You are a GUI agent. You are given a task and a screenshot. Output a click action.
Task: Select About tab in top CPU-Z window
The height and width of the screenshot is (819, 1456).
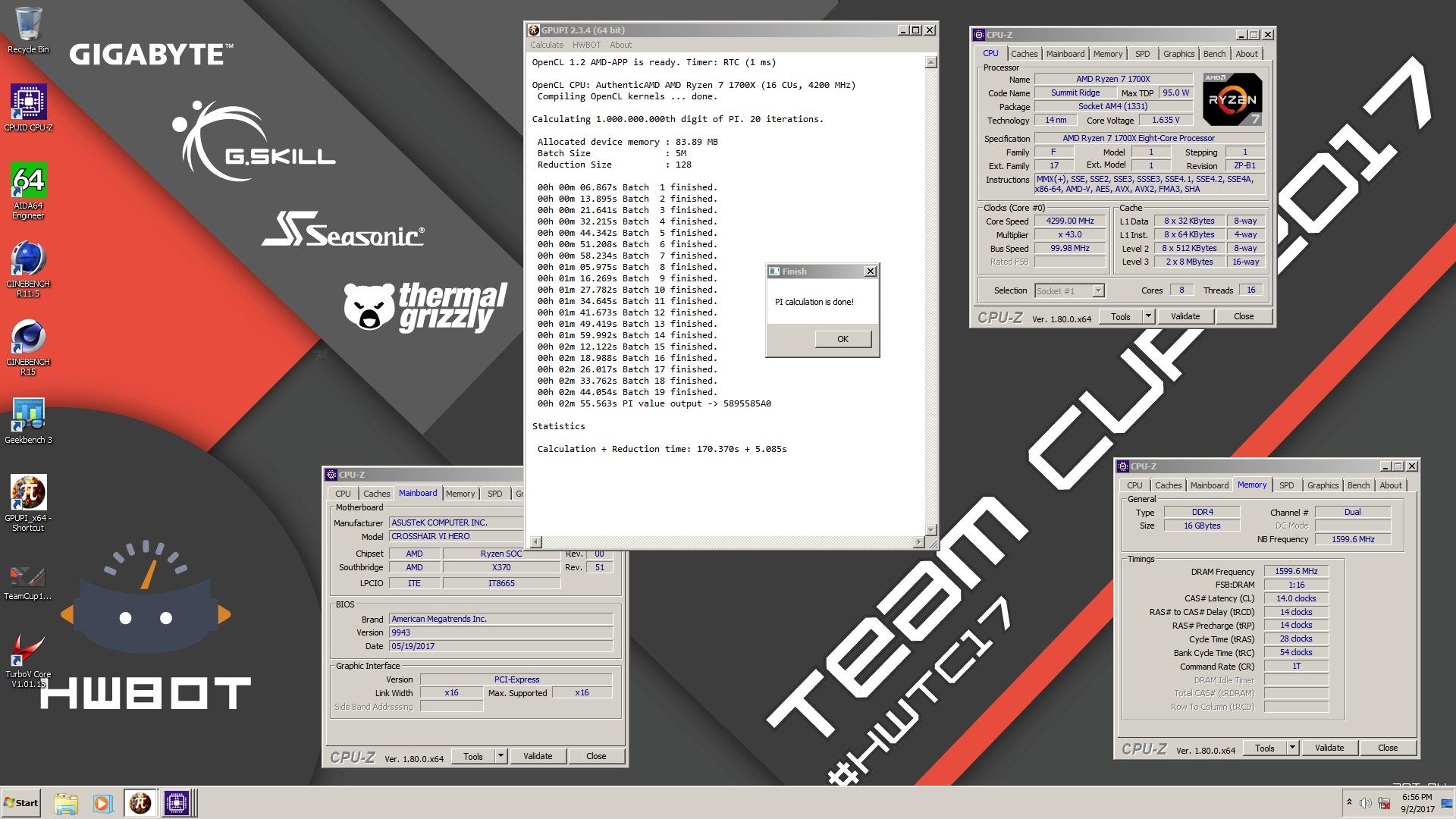tap(1246, 54)
